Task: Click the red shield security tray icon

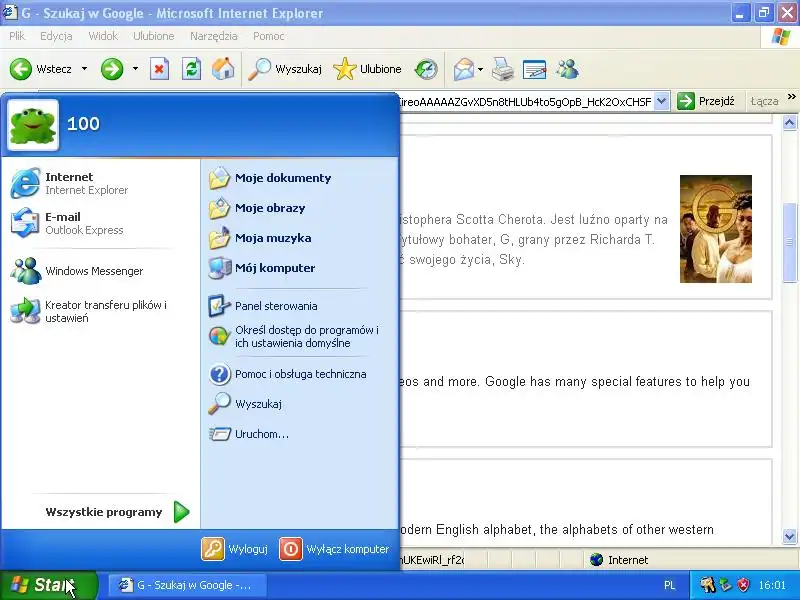Action: coord(743,585)
